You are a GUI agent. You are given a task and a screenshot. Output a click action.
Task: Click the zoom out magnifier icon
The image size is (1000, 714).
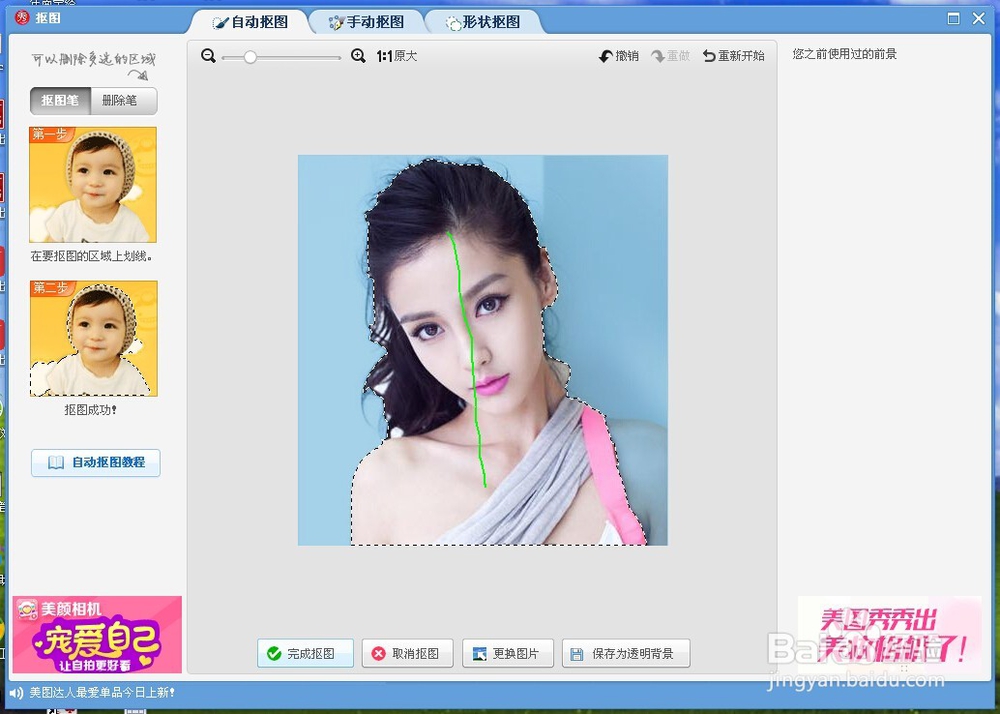pos(209,55)
